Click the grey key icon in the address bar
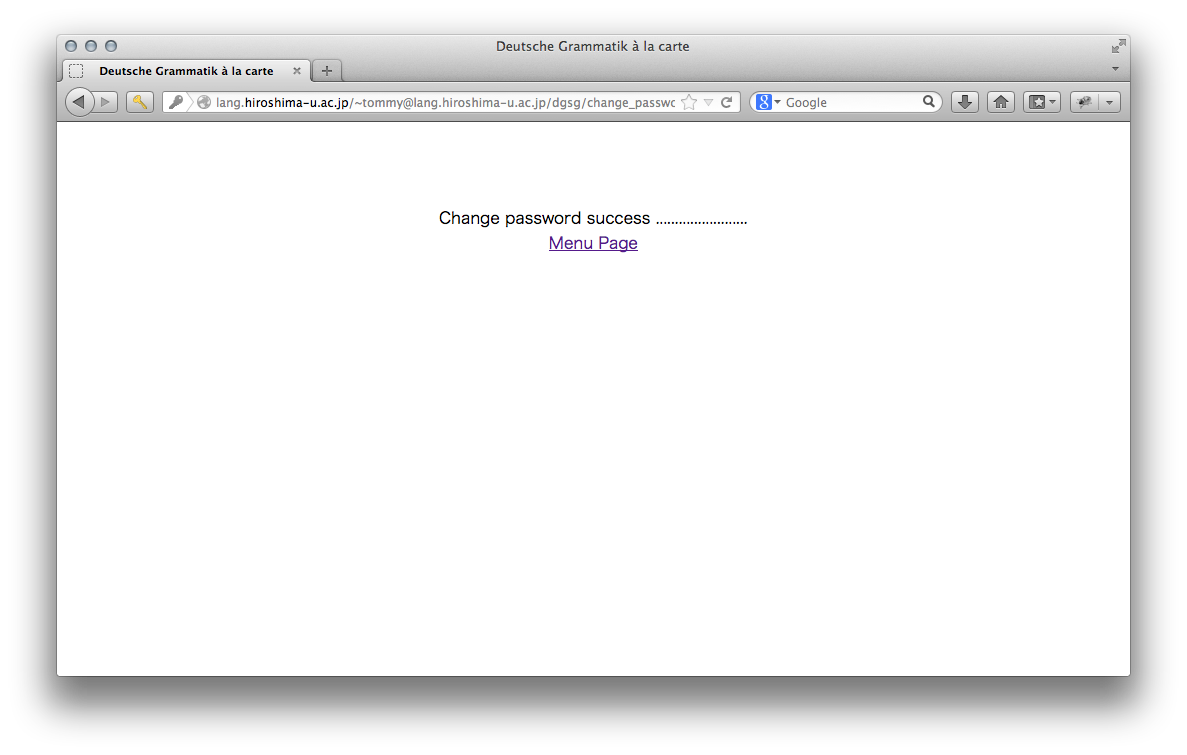Image resolution: width=1187 pixels, height=755 pixels. pyautogui.click(x=175, y=102)
